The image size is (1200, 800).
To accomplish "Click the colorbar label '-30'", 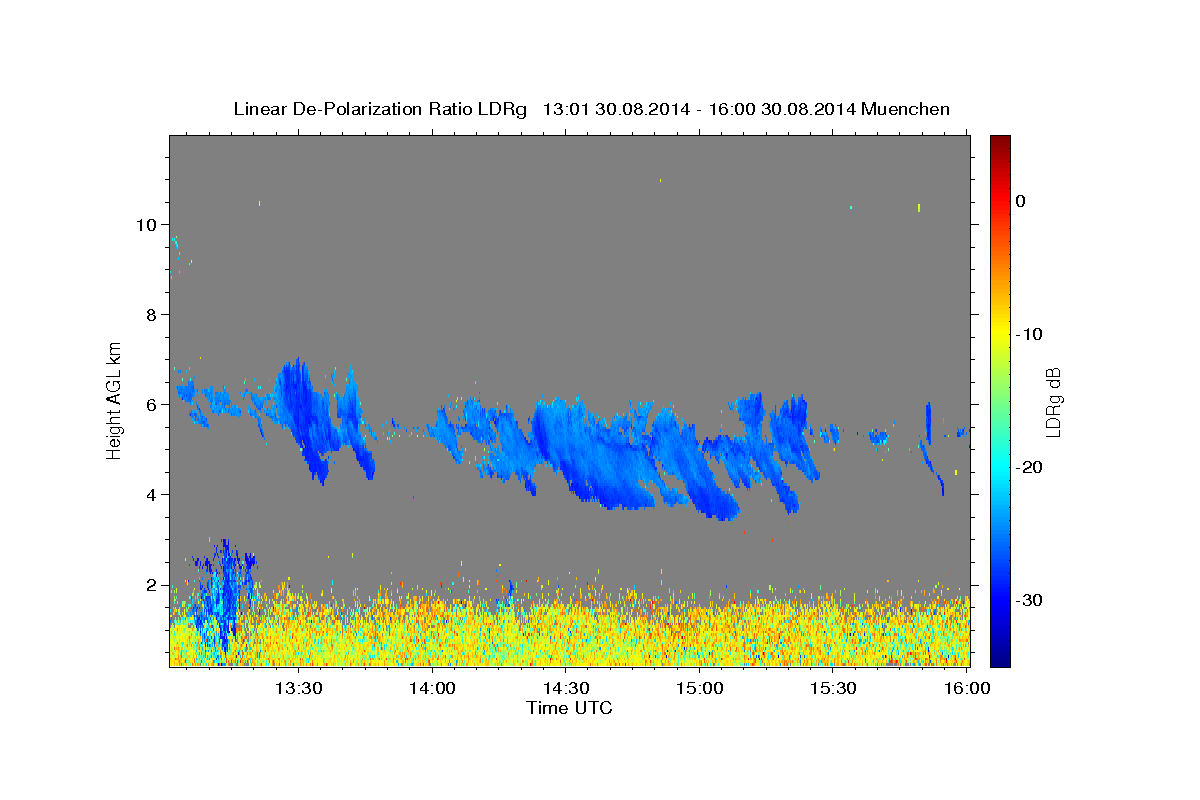I will (x=1029, y=600).
